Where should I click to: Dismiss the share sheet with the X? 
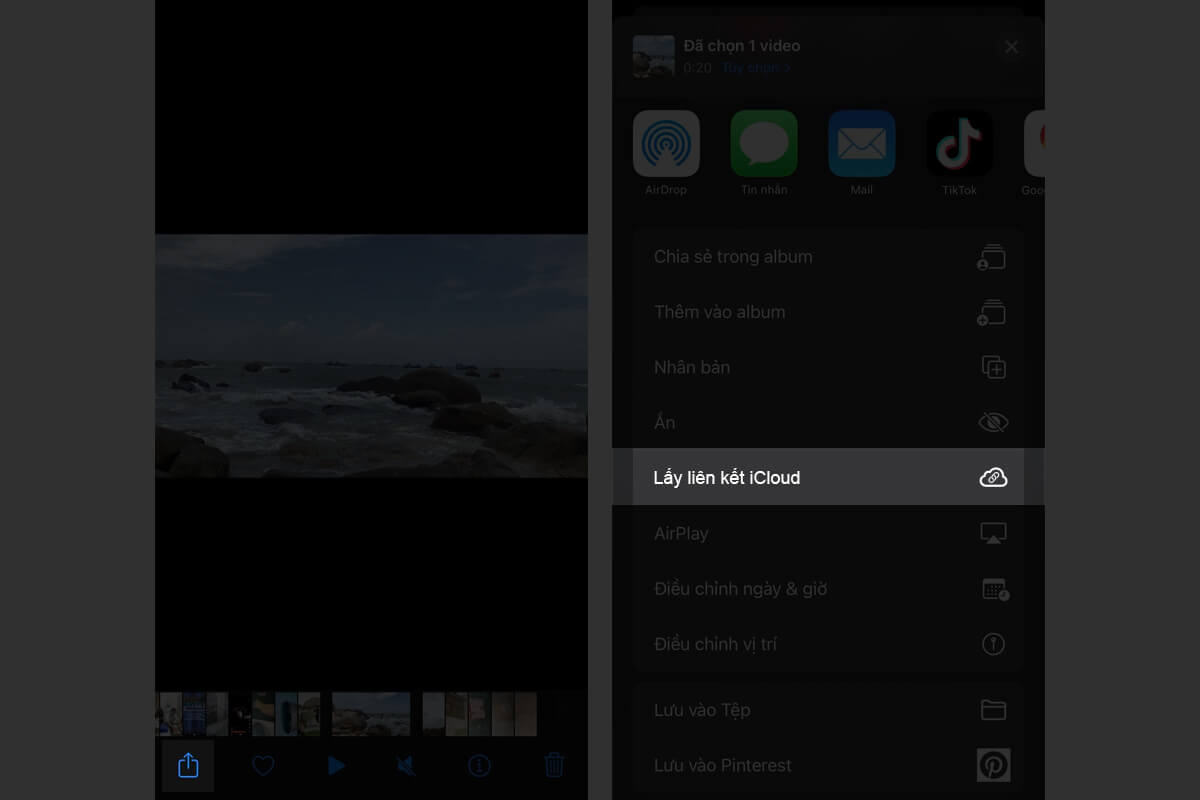[x=1011, y=46]
